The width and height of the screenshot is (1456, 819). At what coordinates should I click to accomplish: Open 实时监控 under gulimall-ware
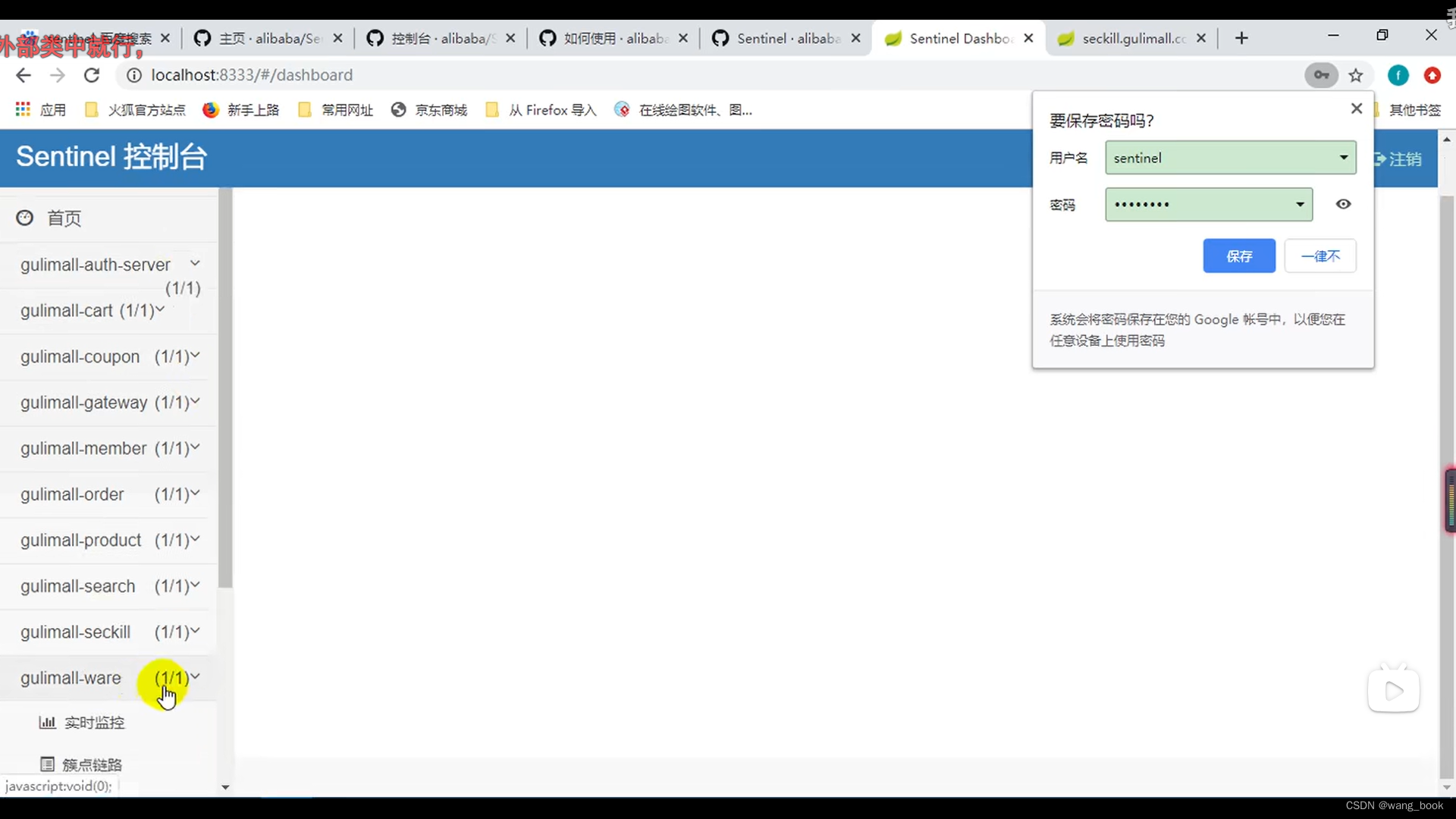pos(82,723)
